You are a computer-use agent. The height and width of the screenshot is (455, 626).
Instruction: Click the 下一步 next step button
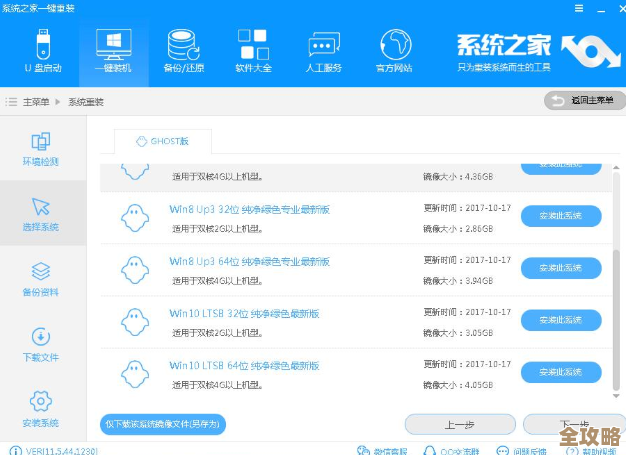tap(574, 424)
